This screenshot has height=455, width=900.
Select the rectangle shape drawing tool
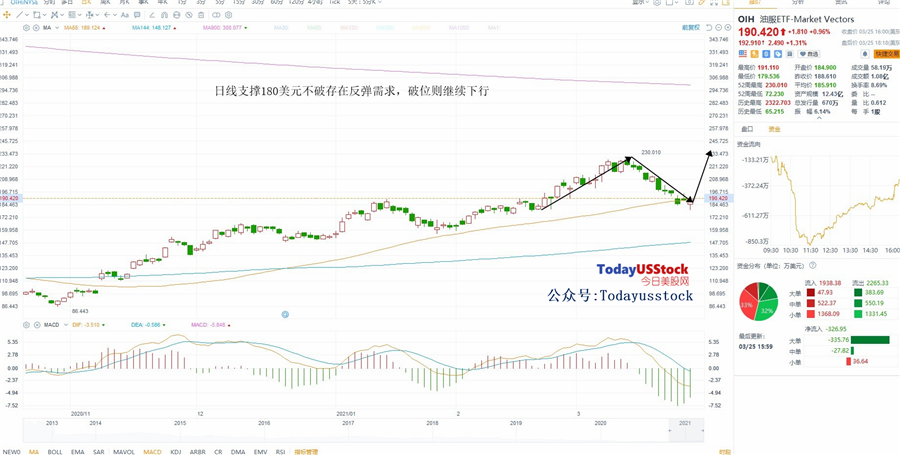point(37,15)
